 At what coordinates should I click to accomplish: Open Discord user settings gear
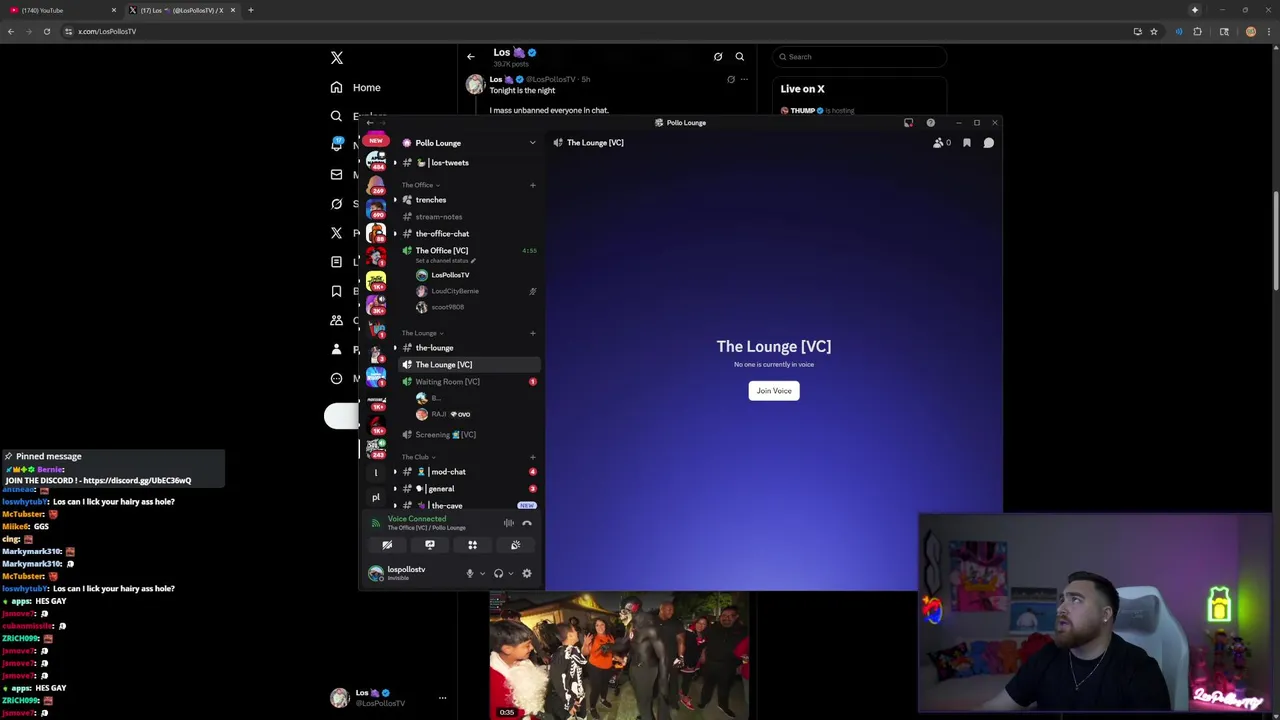pyautogui.click(x=527, y=573)
